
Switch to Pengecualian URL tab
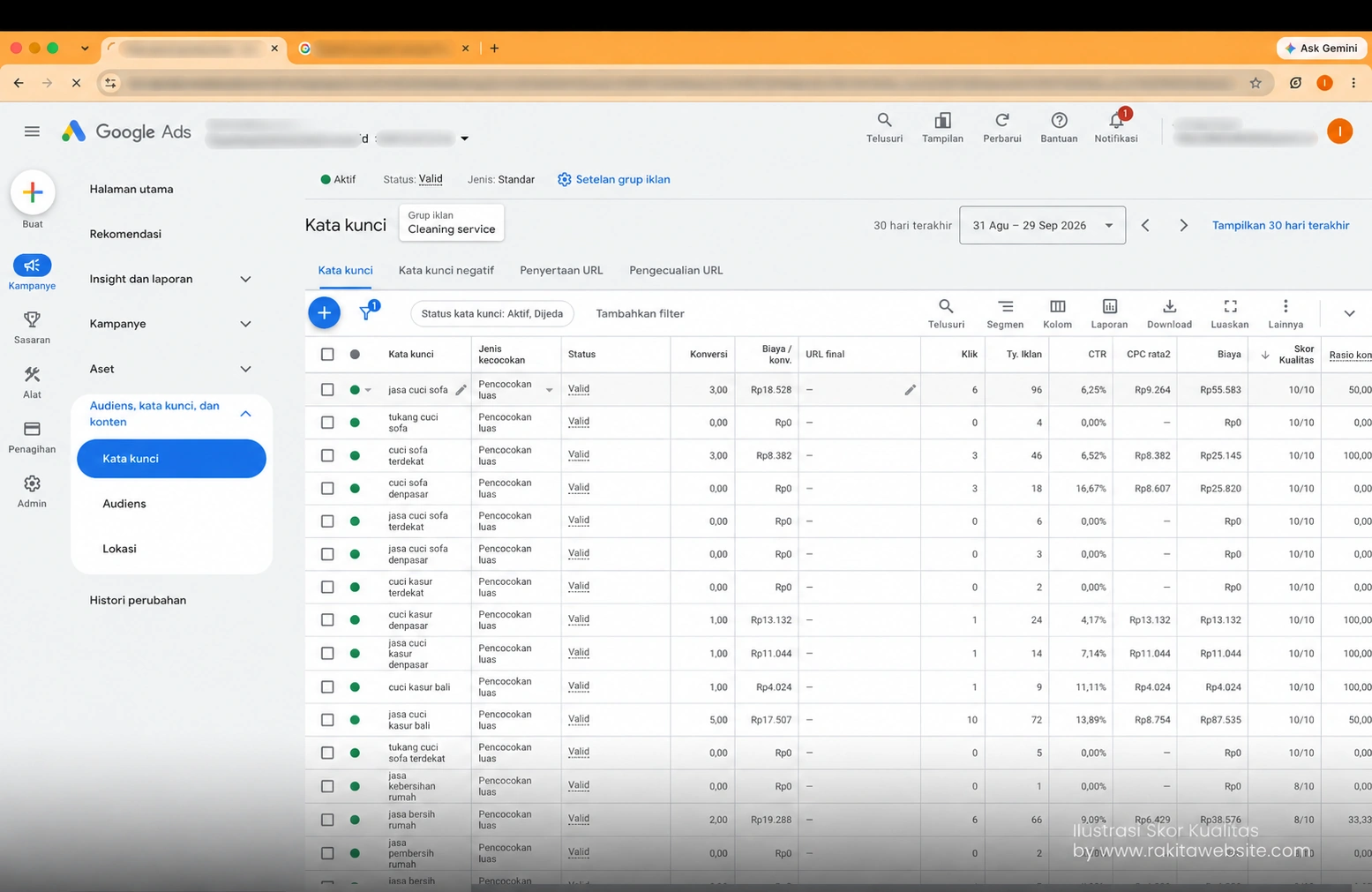point(676,270)
